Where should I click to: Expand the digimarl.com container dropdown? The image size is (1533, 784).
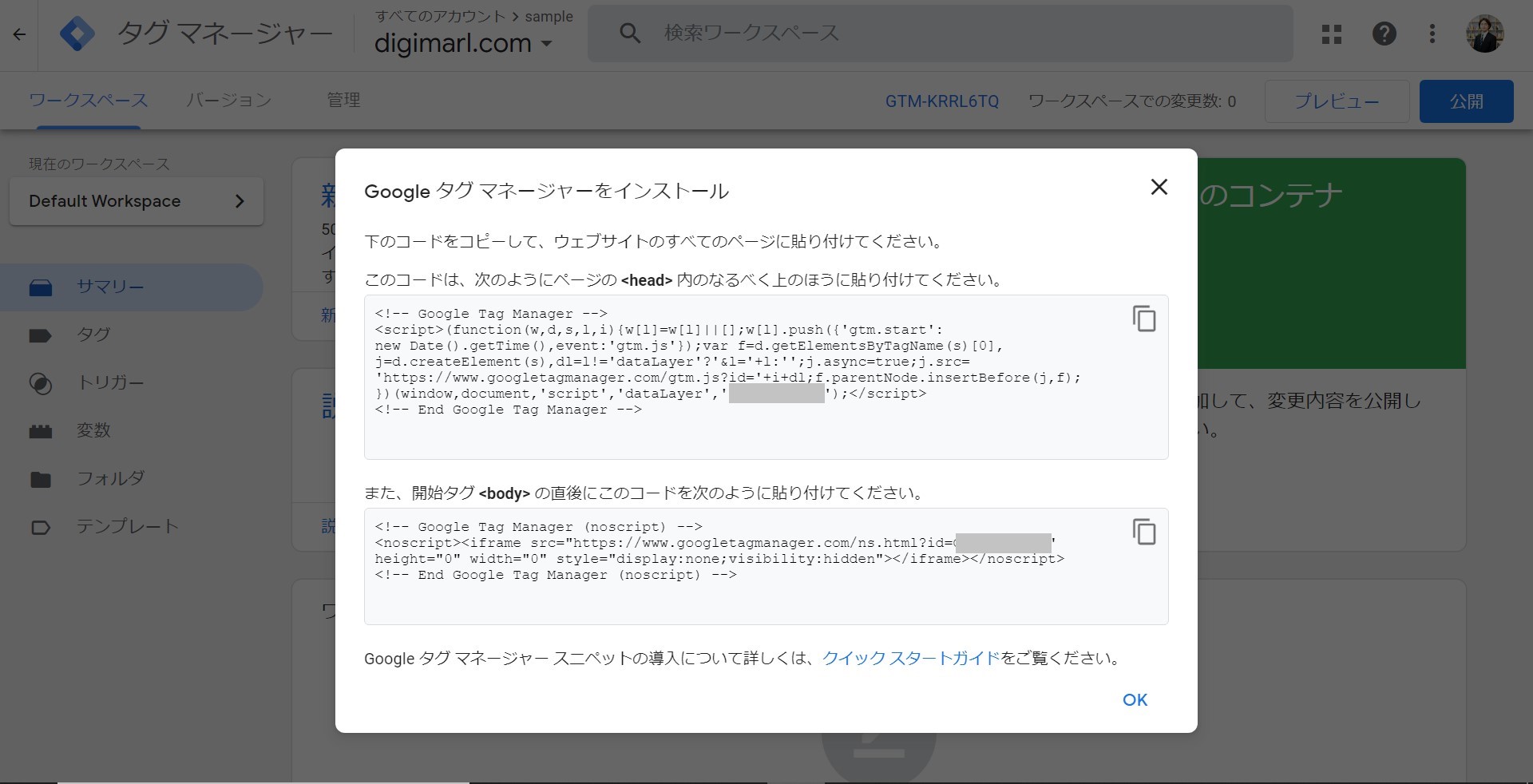(464, 43)
